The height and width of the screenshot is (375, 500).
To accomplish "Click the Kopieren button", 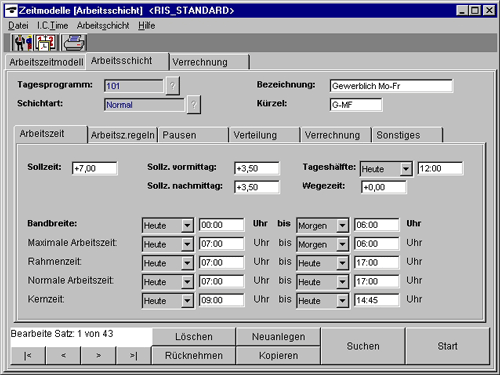I will [278, 355].
